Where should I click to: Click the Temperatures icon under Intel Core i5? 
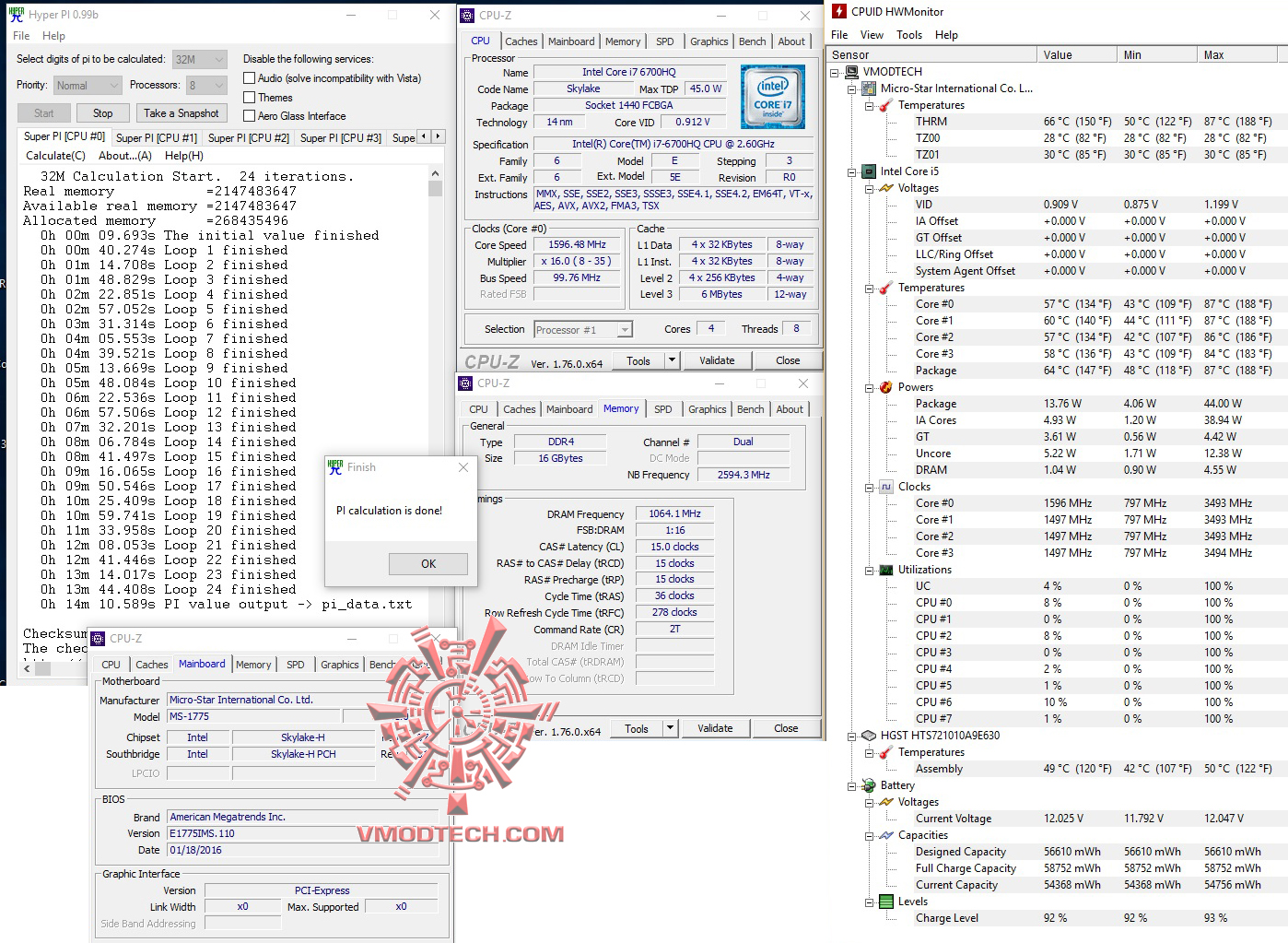(x=886, y=288)
